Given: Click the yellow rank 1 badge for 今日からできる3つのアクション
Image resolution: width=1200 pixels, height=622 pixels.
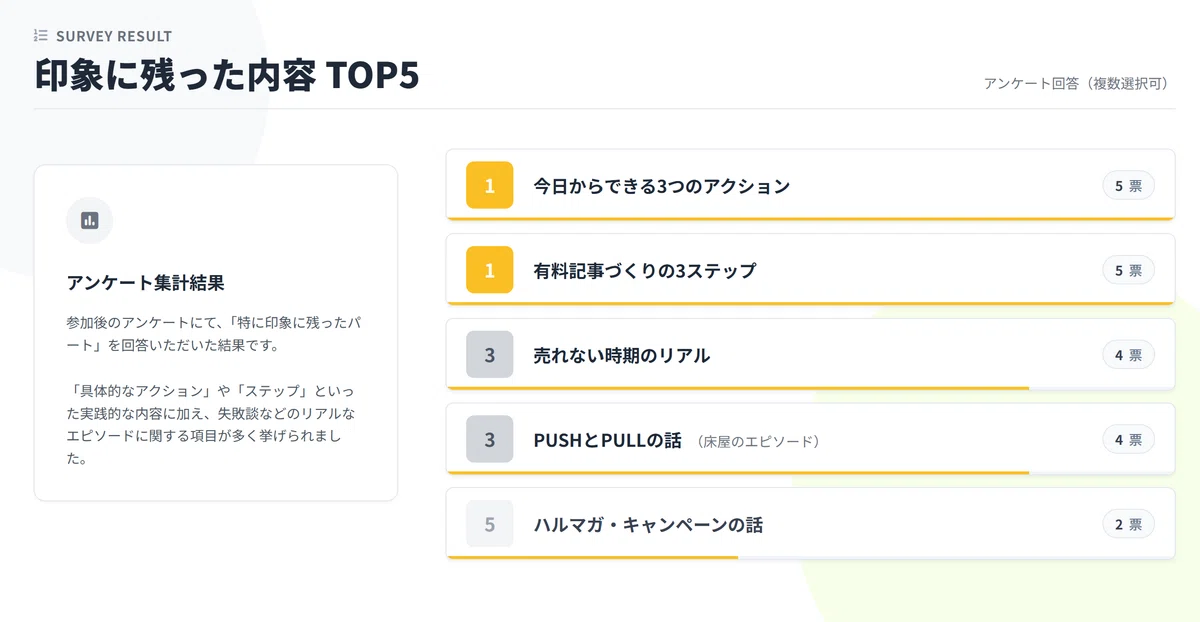Looking at the screenshot, I should pos(490,185).
